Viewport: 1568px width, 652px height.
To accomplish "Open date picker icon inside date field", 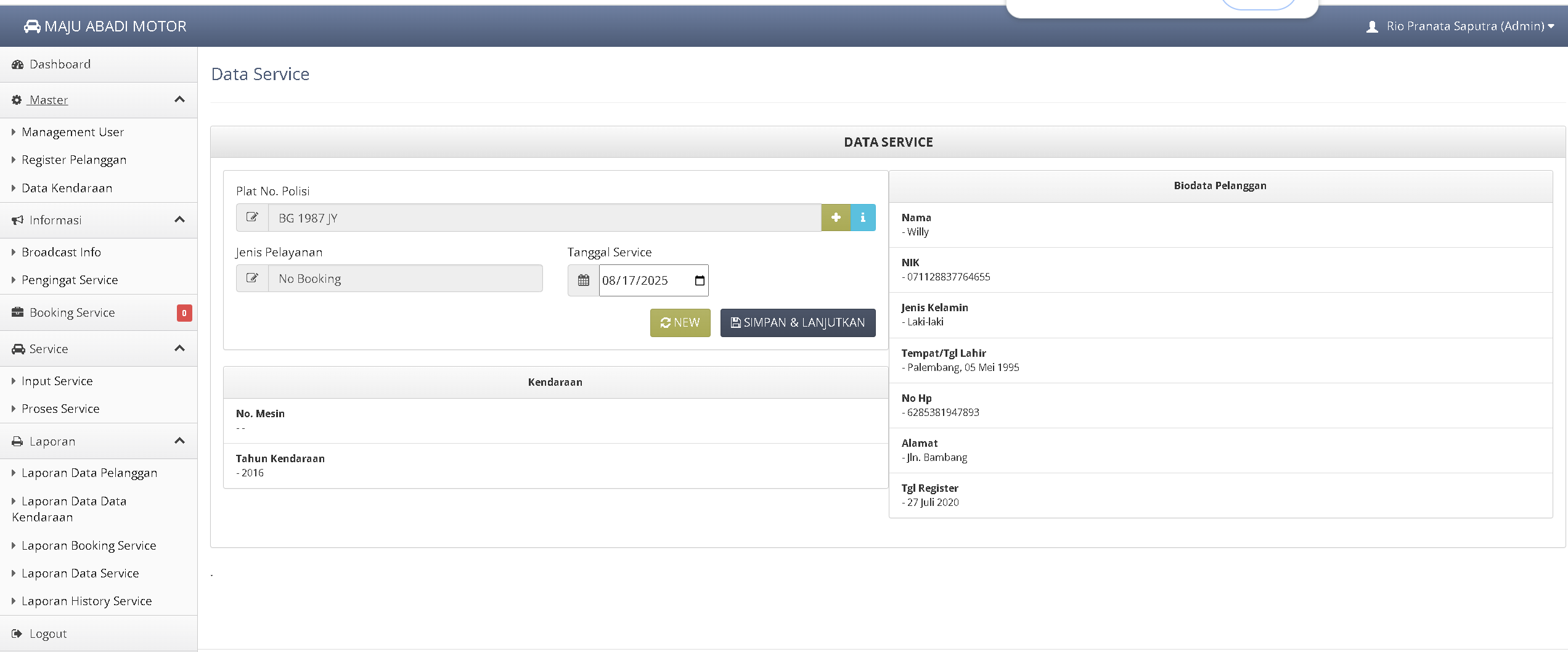I will (x=700, y=281).
